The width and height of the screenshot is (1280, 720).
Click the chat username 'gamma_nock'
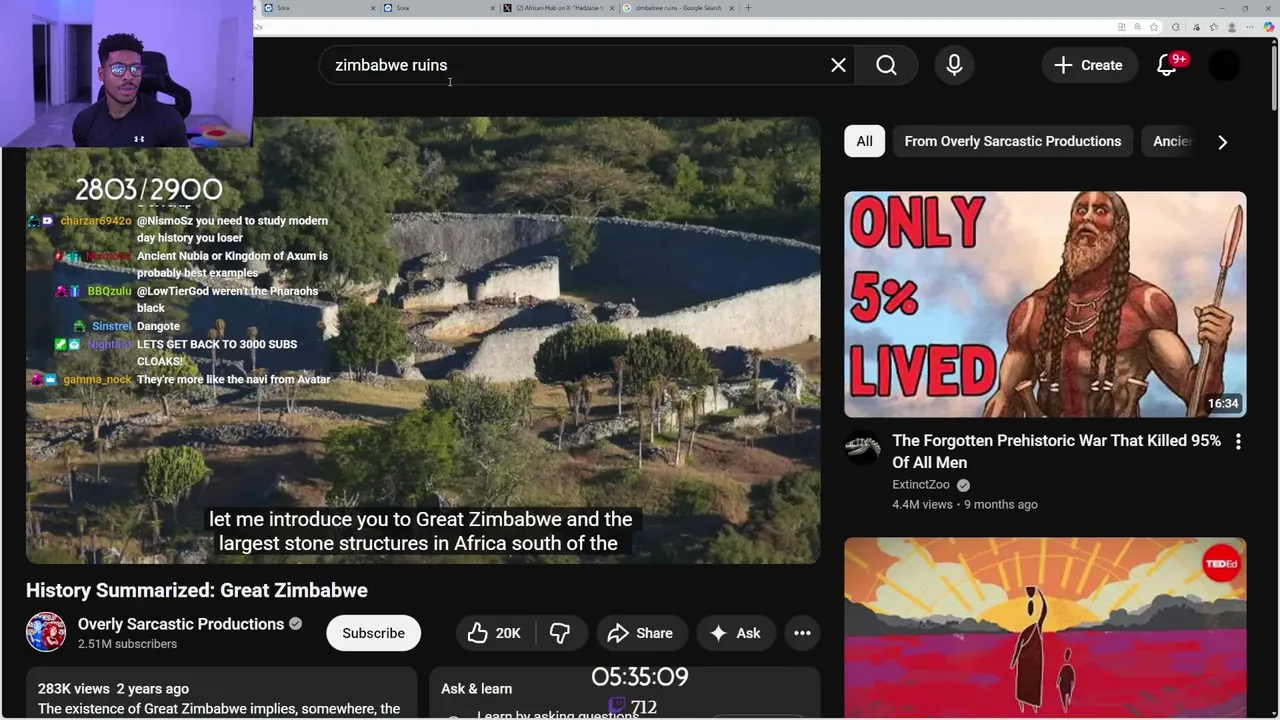[98, 380]
